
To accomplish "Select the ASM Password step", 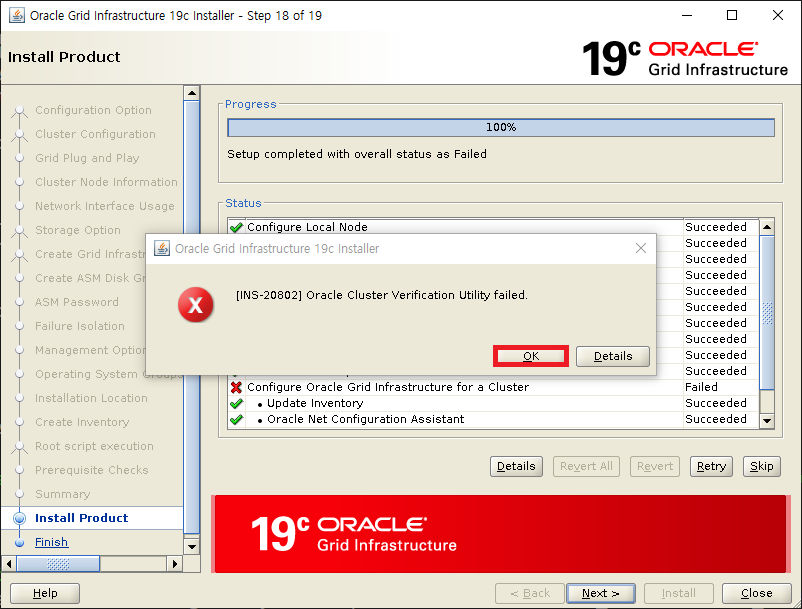I will (x=77, y=302).
